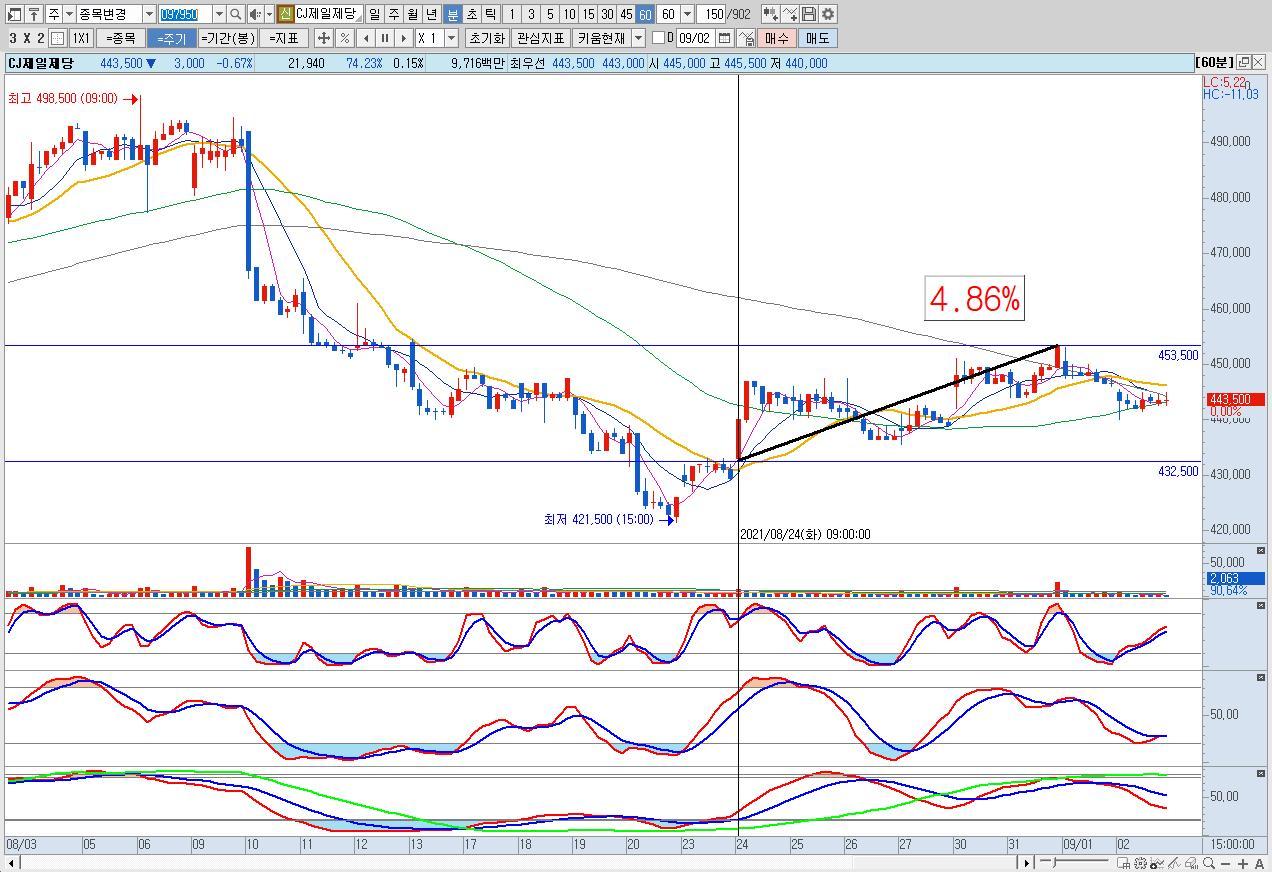The width and height of the screenshot is (1272, 872).
Task: Click the draw trendline icon in bottom toolbar
Action: 1175,863
